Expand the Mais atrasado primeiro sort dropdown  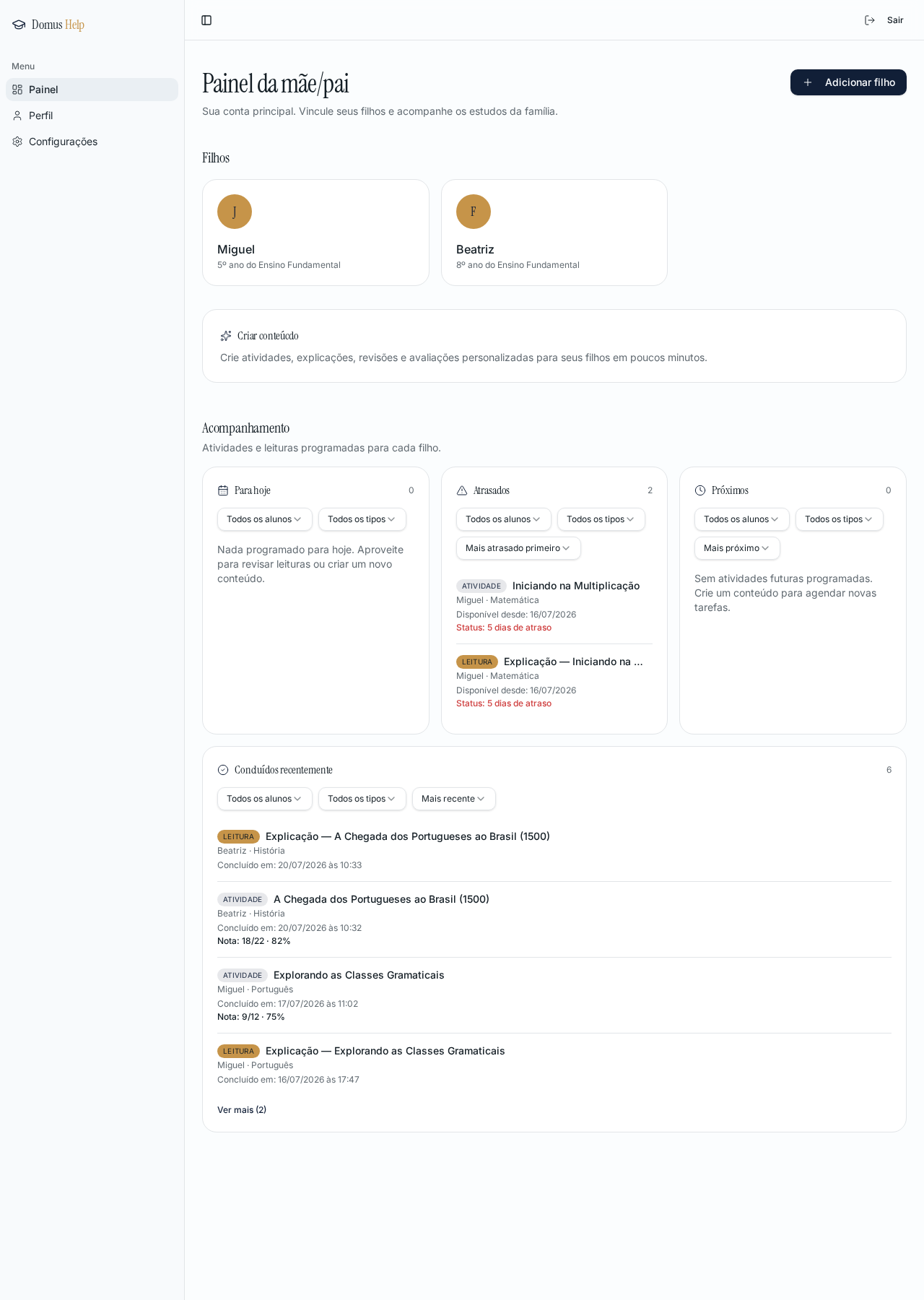[518, 548]
